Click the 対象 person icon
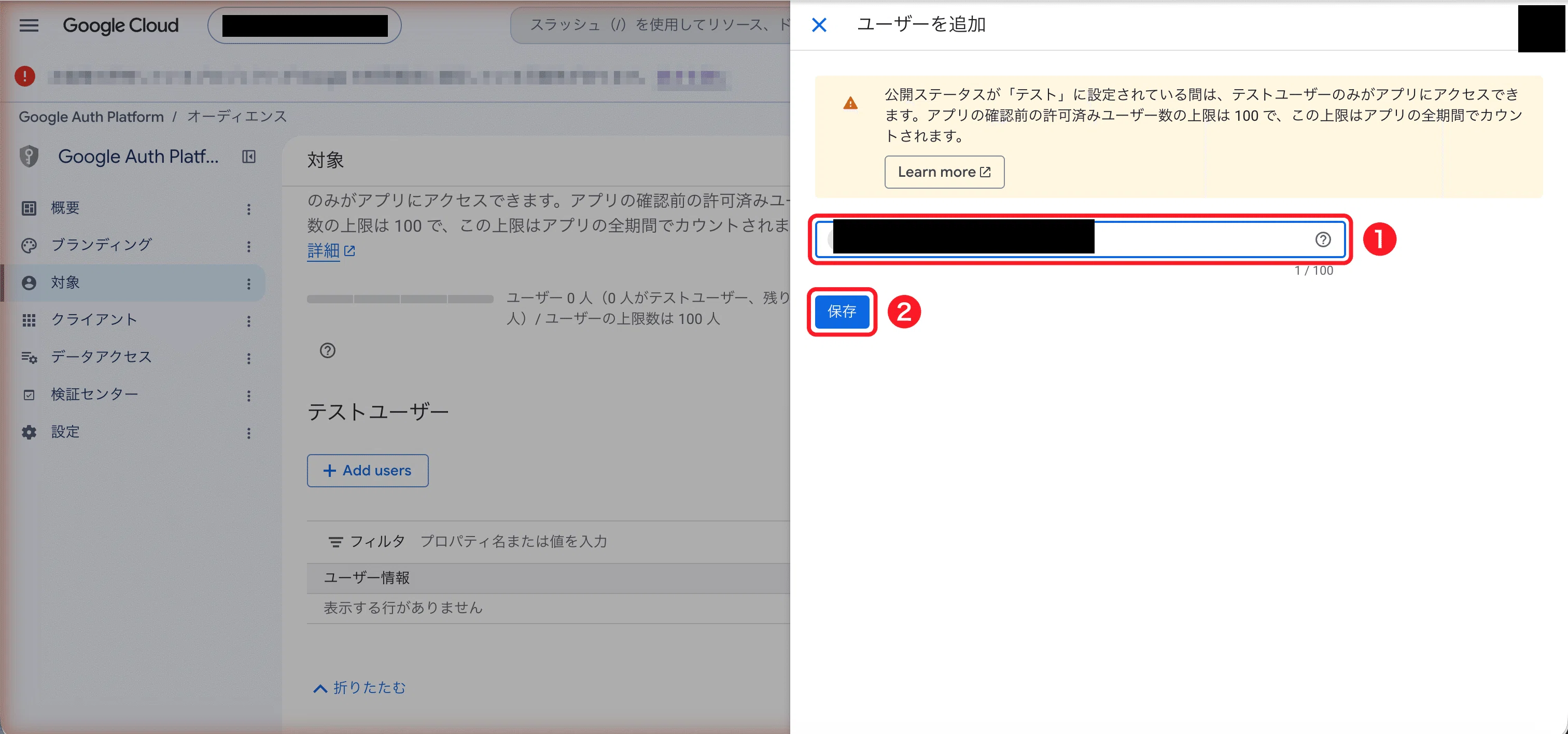The height and width of the screenshot is (734, 1568). point(29,283)
